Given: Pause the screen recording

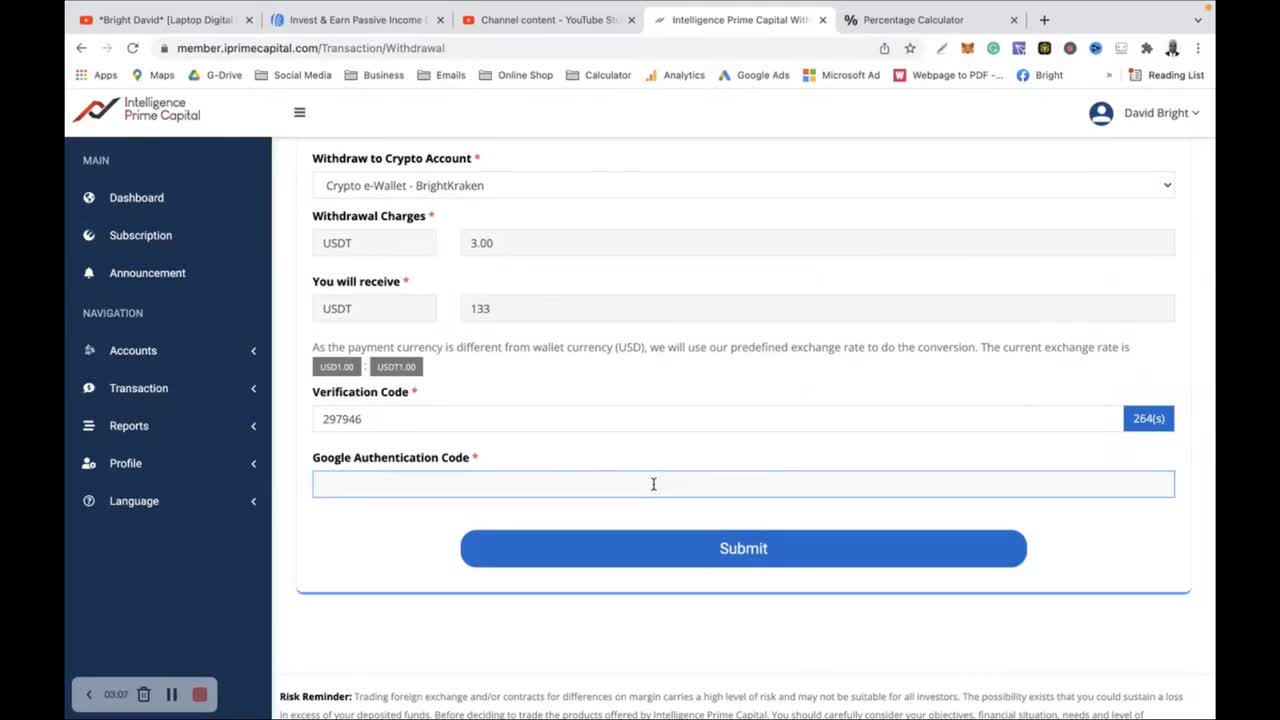Looking at the screenshot, I should [172, 695].
